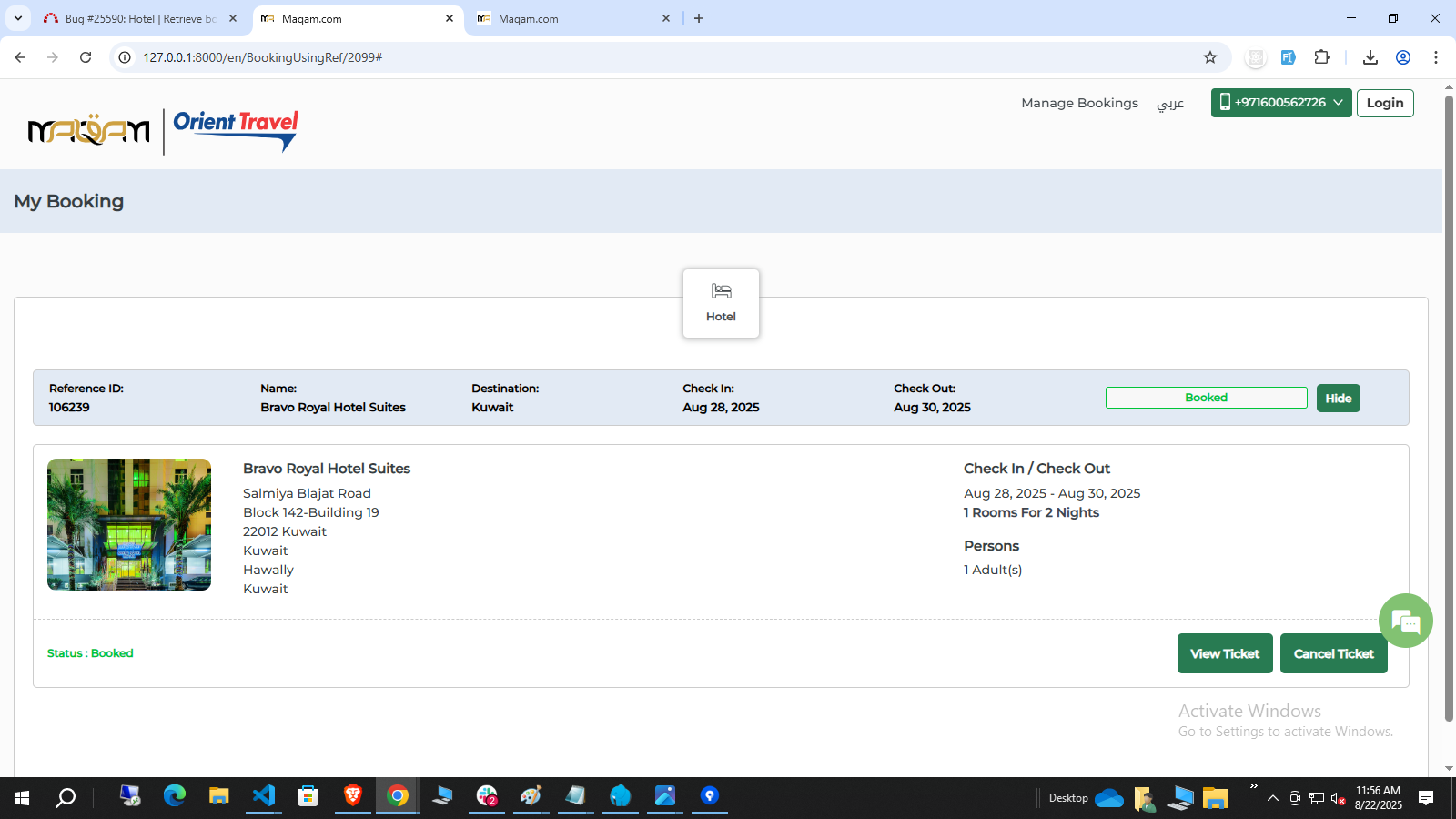Screen dimensions: 1456x819
Task: Open the Chrome tab search chevron
Action: [x=18, y=18]
